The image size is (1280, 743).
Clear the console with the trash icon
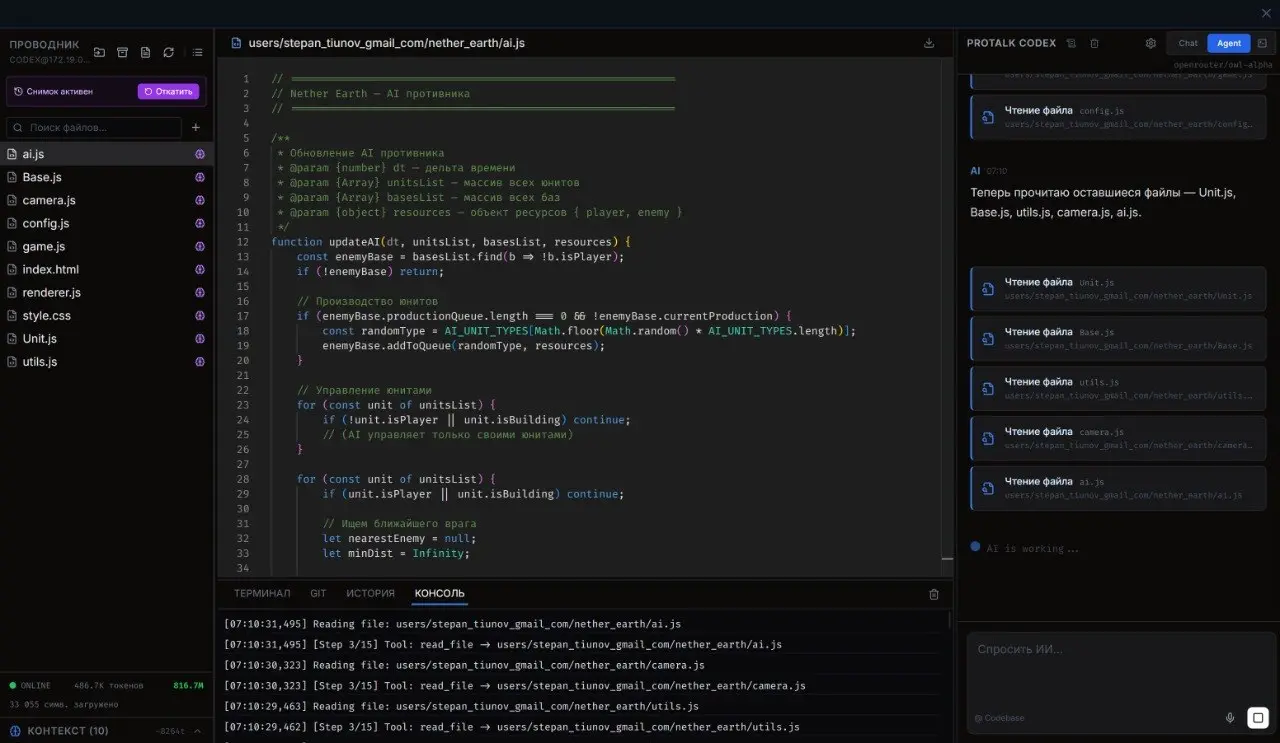pyautogui.click(x=934, y=594)
